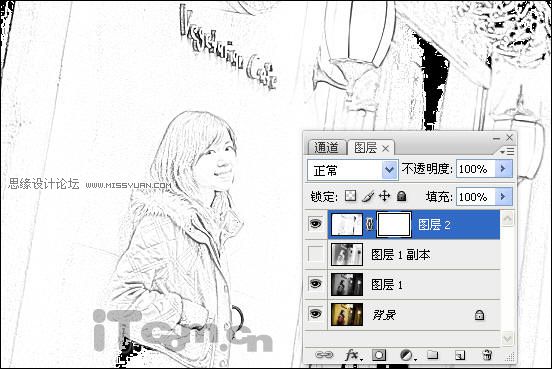Screen dimensions: 552x369
Task: Open the layers panel flyout menu
Action: 507,152
